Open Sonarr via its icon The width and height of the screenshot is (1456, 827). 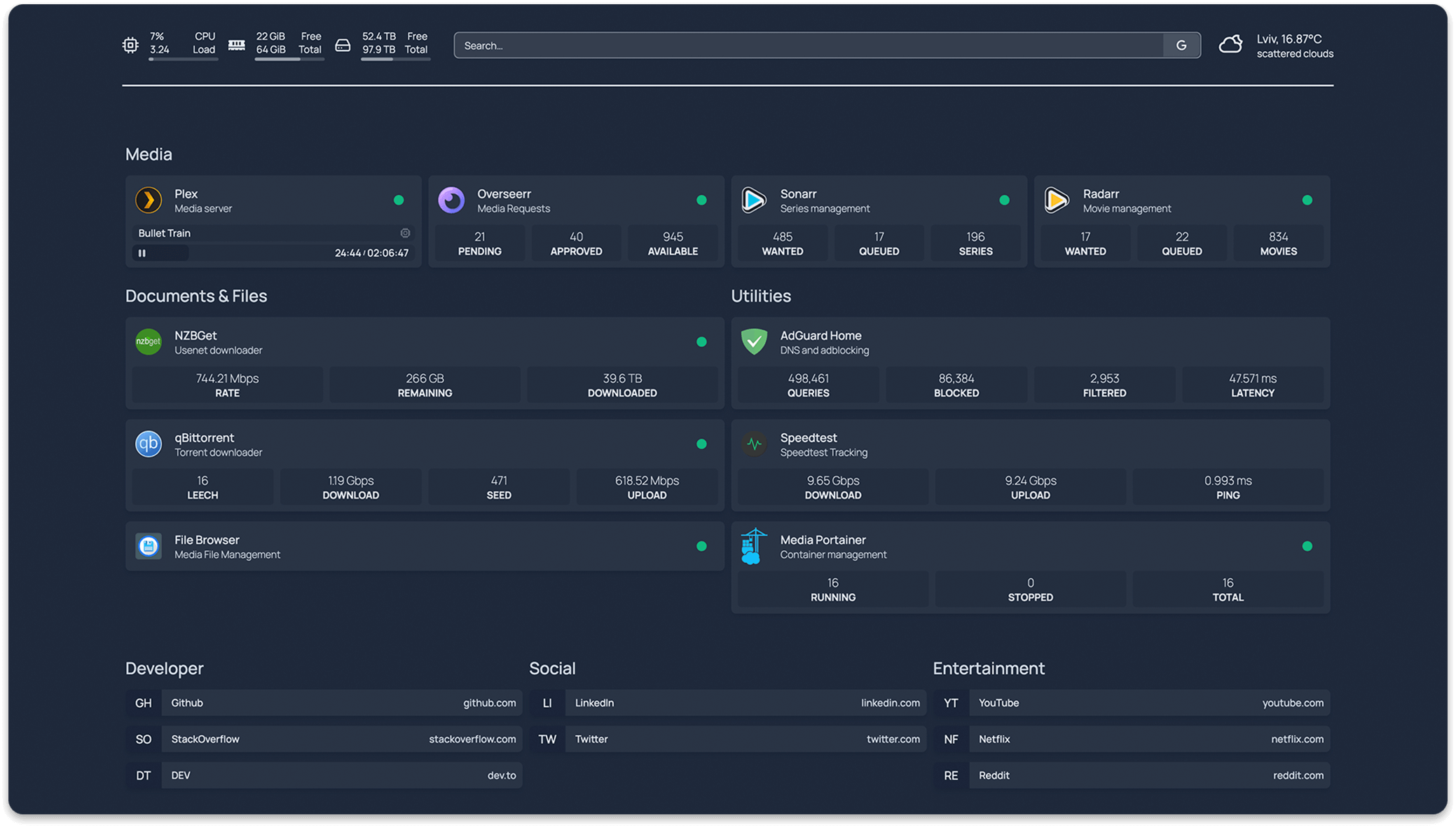pos(754,200)
